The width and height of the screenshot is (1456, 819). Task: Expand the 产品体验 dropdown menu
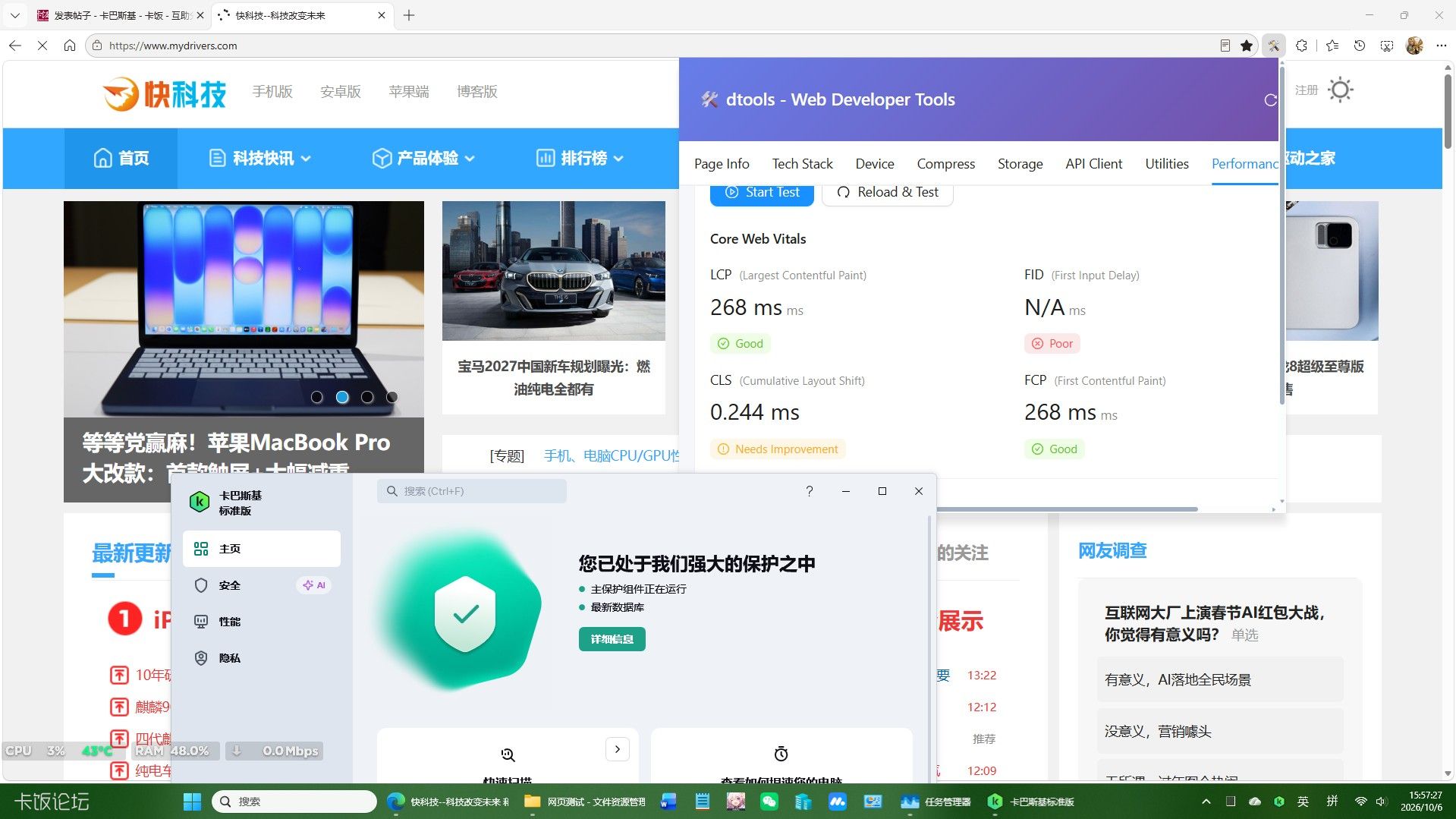tap(423, 158)
